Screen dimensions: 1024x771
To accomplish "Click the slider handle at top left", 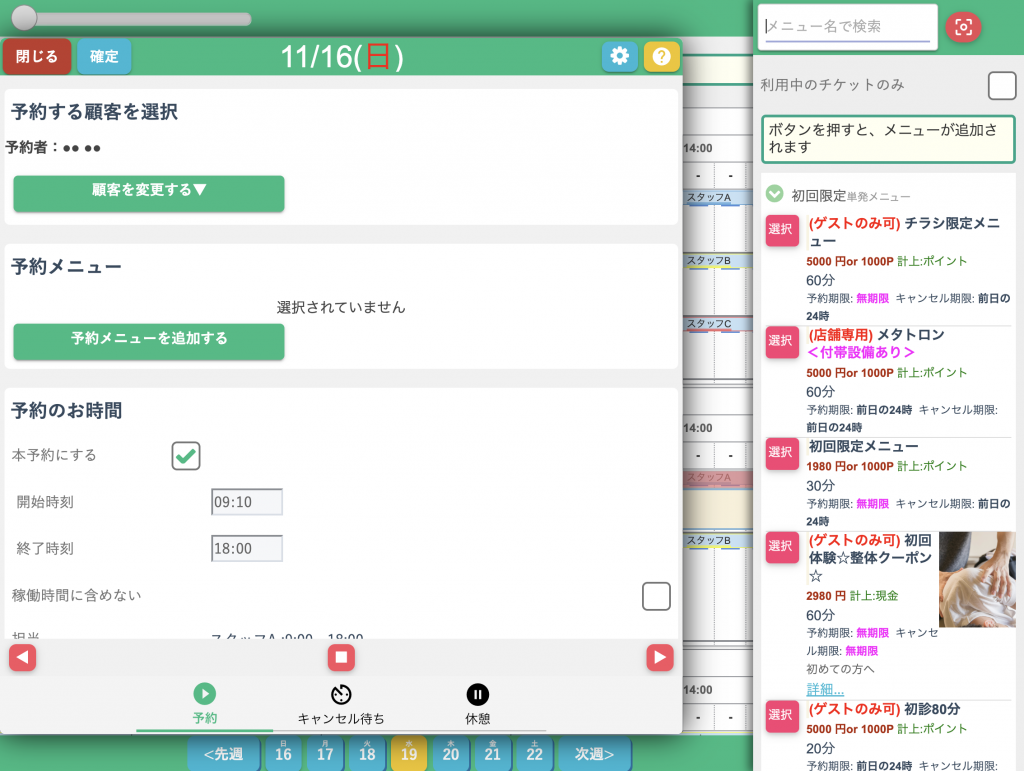I will pos(24,18).
